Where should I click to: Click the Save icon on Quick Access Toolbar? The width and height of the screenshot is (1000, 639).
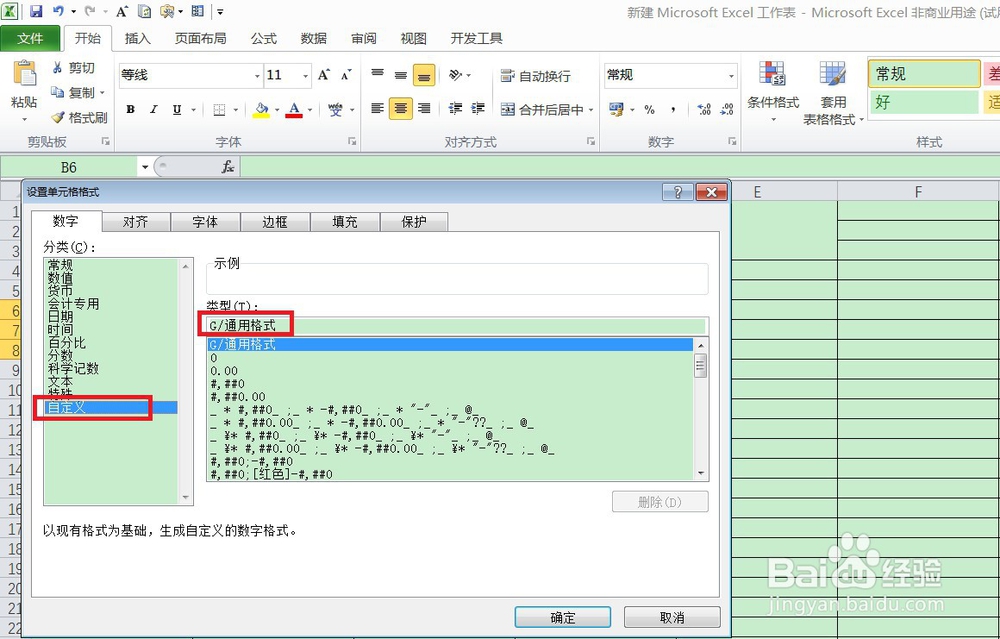tap(37, 9)
